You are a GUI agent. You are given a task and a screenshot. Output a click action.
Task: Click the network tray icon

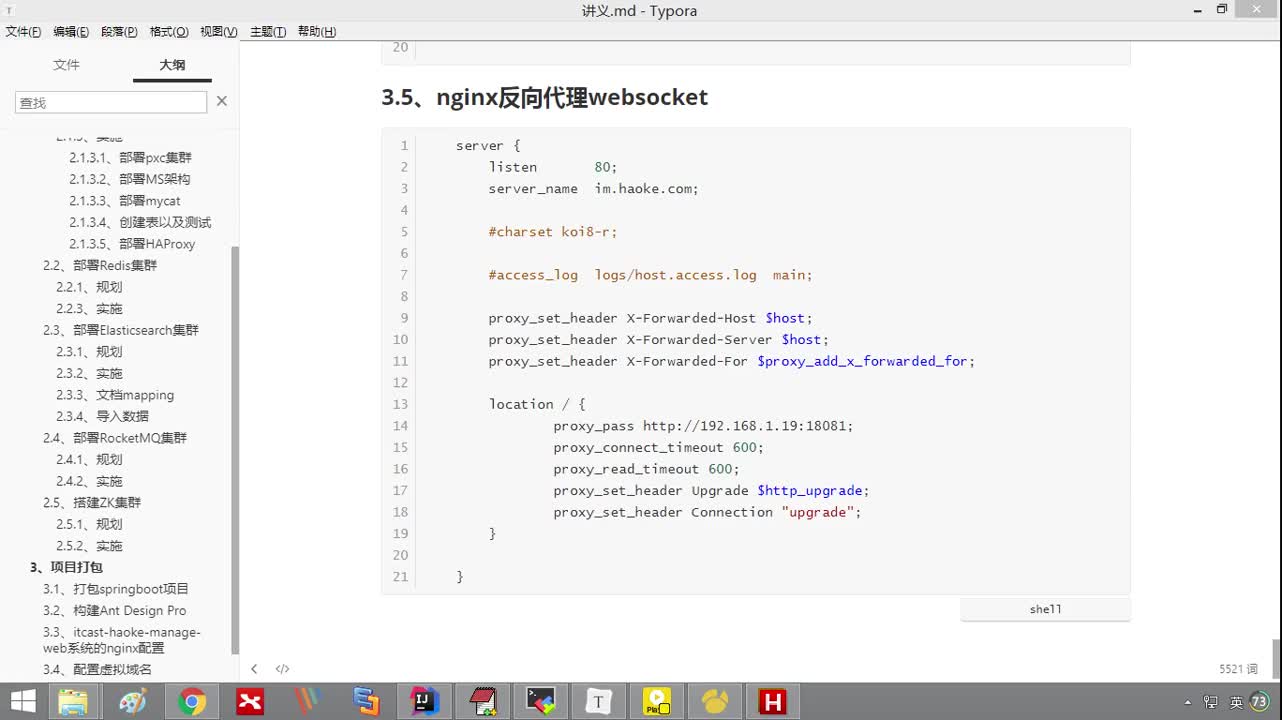(1211, 702)
